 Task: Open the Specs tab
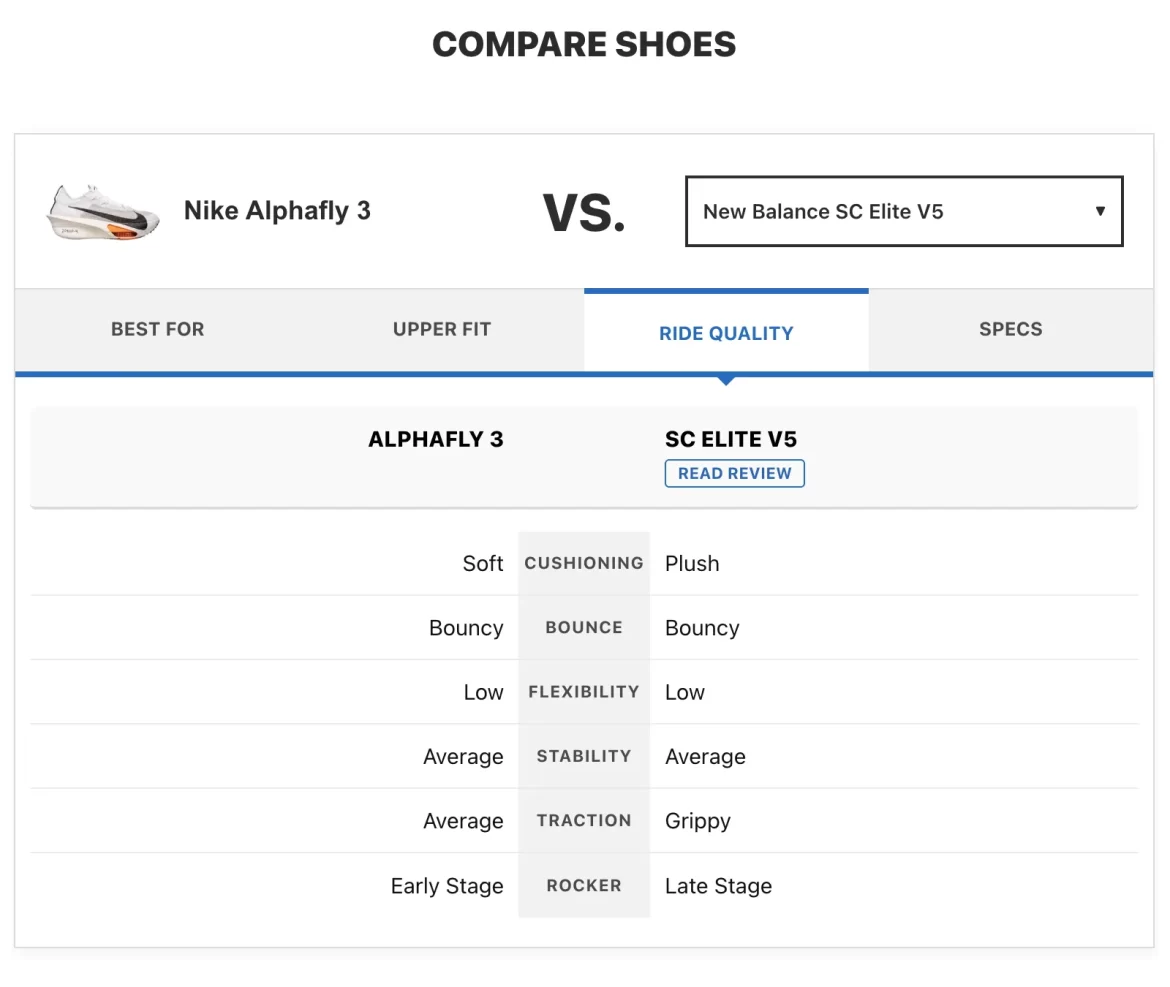1010,329
